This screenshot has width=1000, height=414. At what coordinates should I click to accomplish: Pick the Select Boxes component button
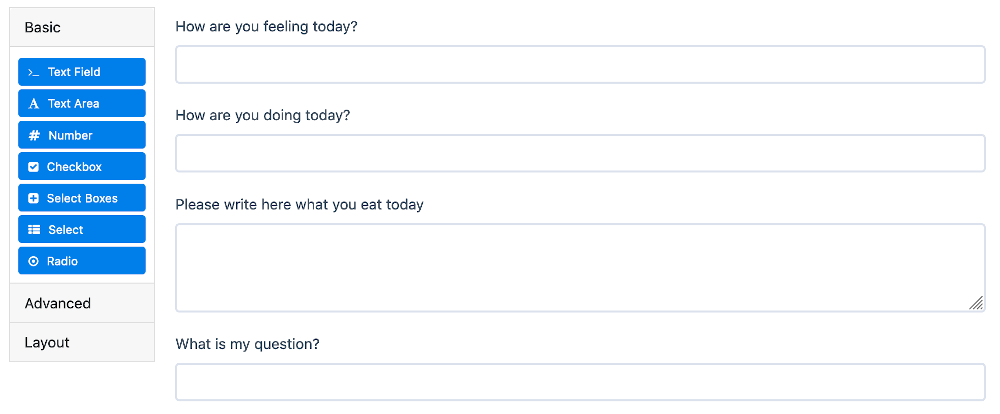pos(82,198)
